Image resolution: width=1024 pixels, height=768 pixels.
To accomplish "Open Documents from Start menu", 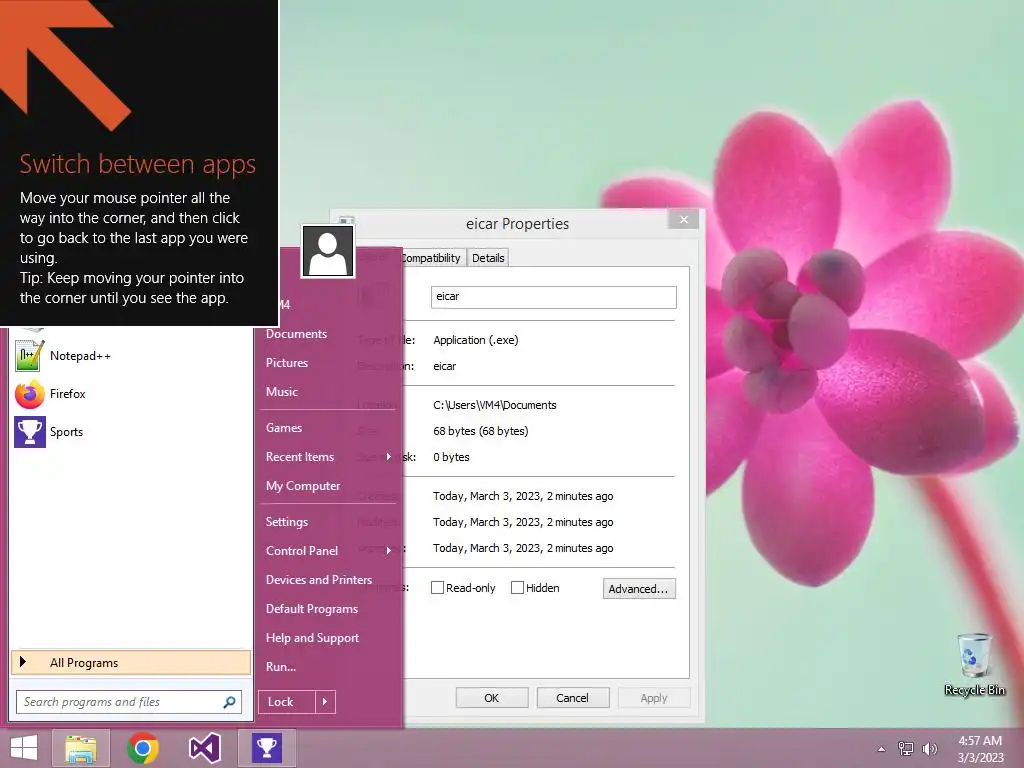I will pyautogui.click(x=296, y=334).
